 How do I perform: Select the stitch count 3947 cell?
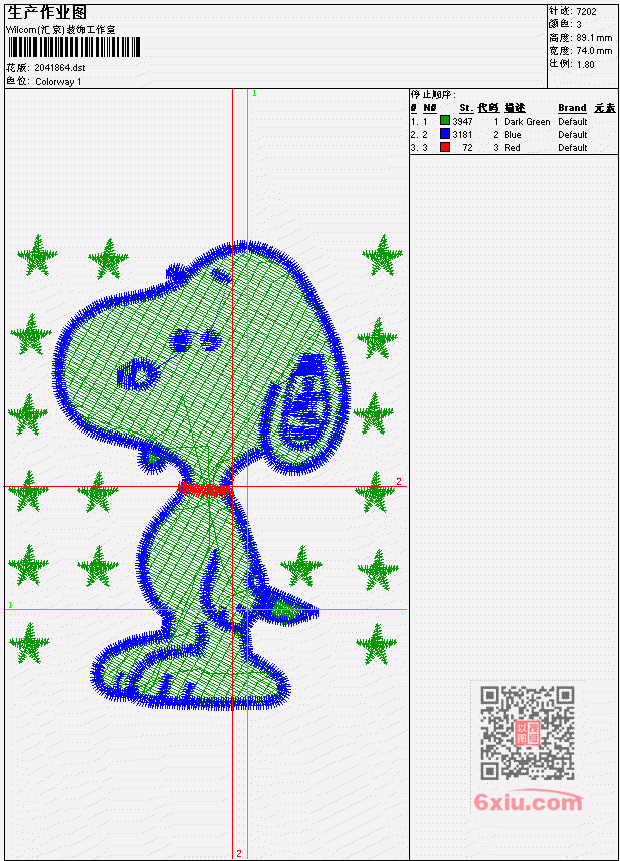pos(462,121)
